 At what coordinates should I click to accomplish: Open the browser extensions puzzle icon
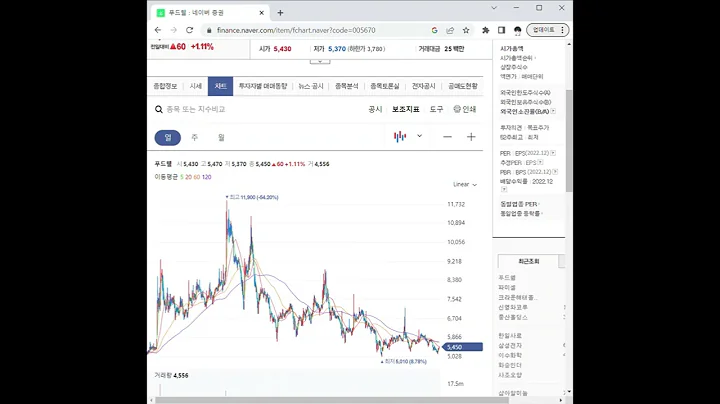(x=485, y=30)
